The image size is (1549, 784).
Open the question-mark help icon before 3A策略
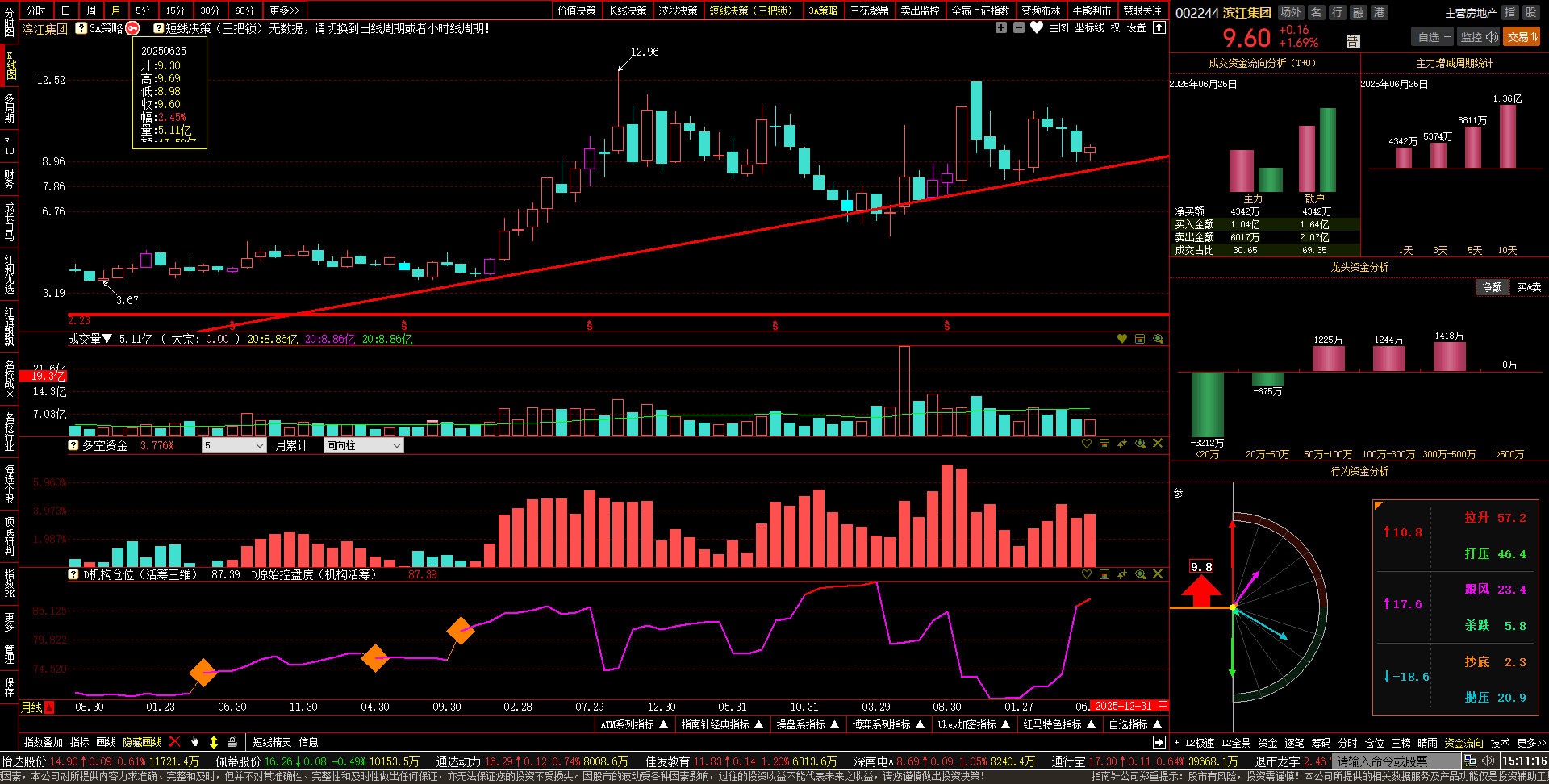pos(81,28)
